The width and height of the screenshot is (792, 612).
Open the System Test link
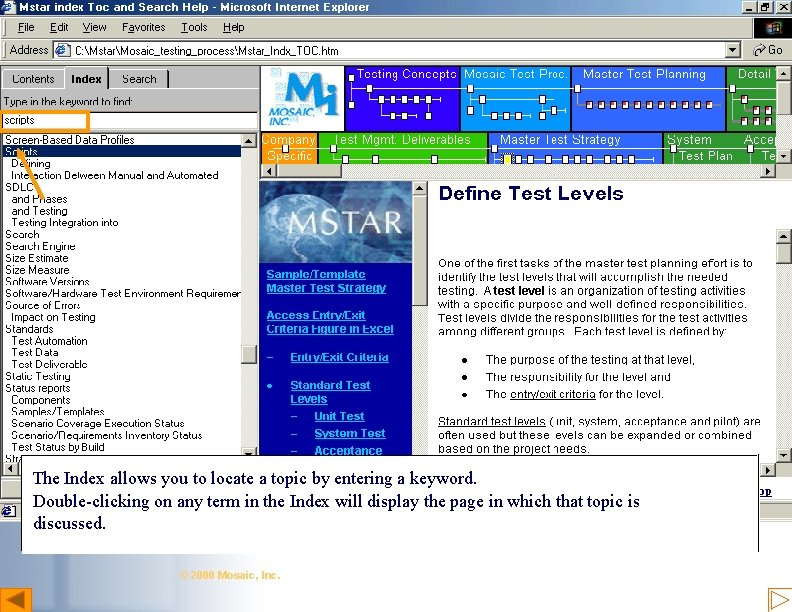click(350, 434)
